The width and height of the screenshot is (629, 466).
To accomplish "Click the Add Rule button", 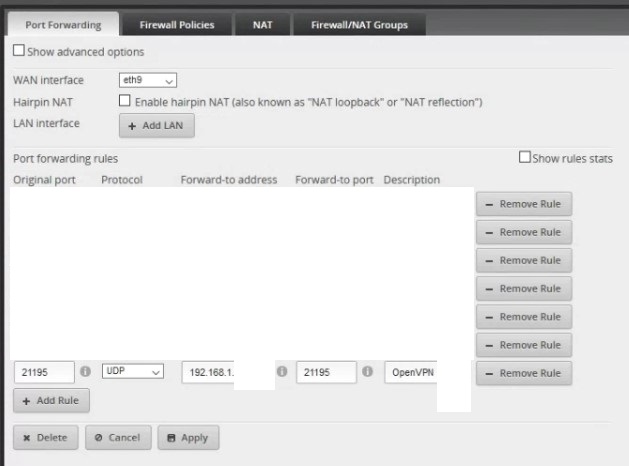I will point(51,401).
